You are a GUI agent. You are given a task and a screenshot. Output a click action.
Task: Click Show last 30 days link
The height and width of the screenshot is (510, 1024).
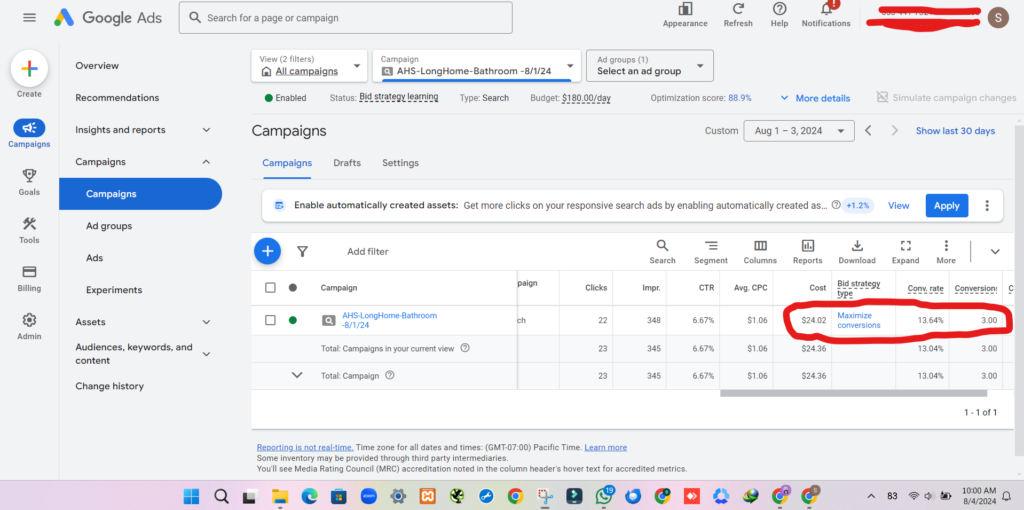point(955,131)
